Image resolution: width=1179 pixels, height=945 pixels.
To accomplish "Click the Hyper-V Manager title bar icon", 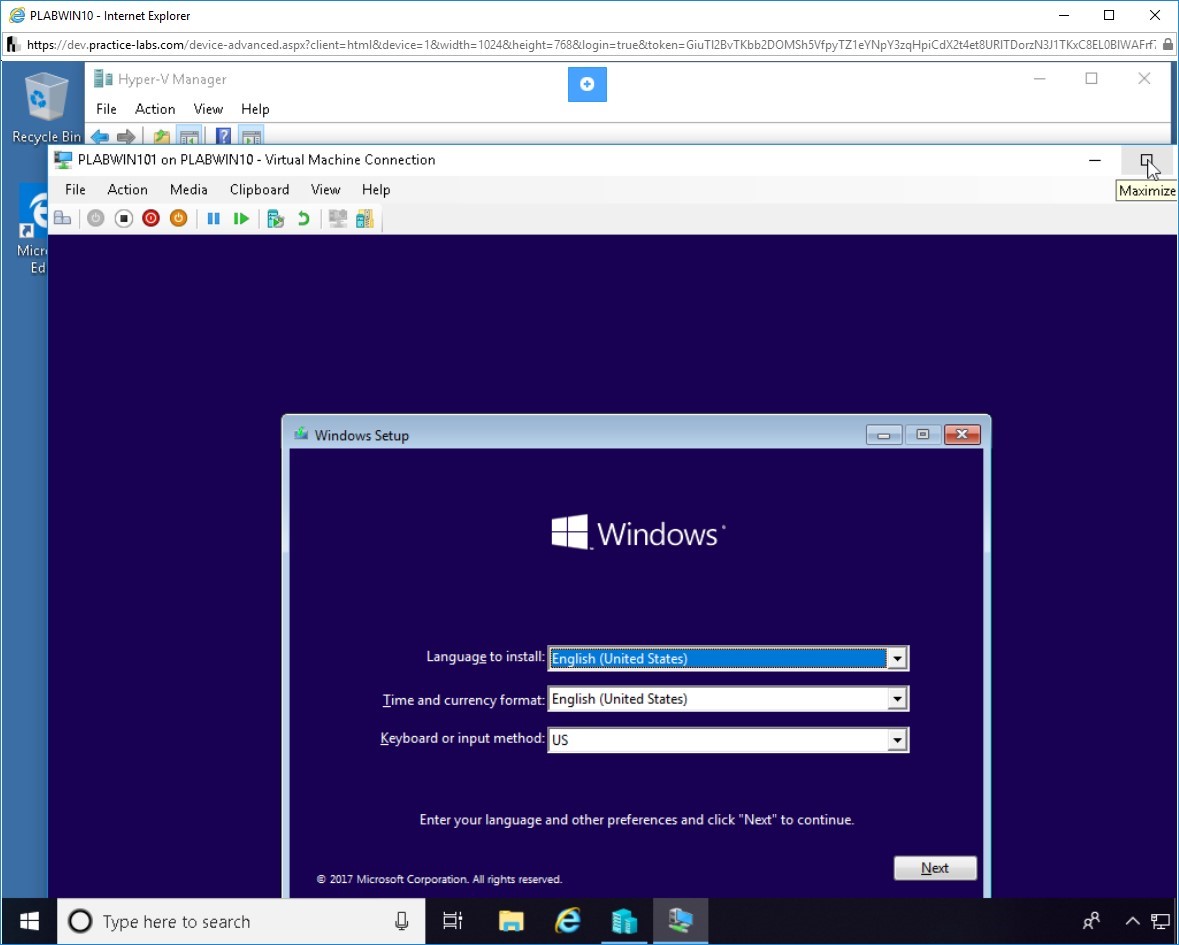I will [103, 79].
